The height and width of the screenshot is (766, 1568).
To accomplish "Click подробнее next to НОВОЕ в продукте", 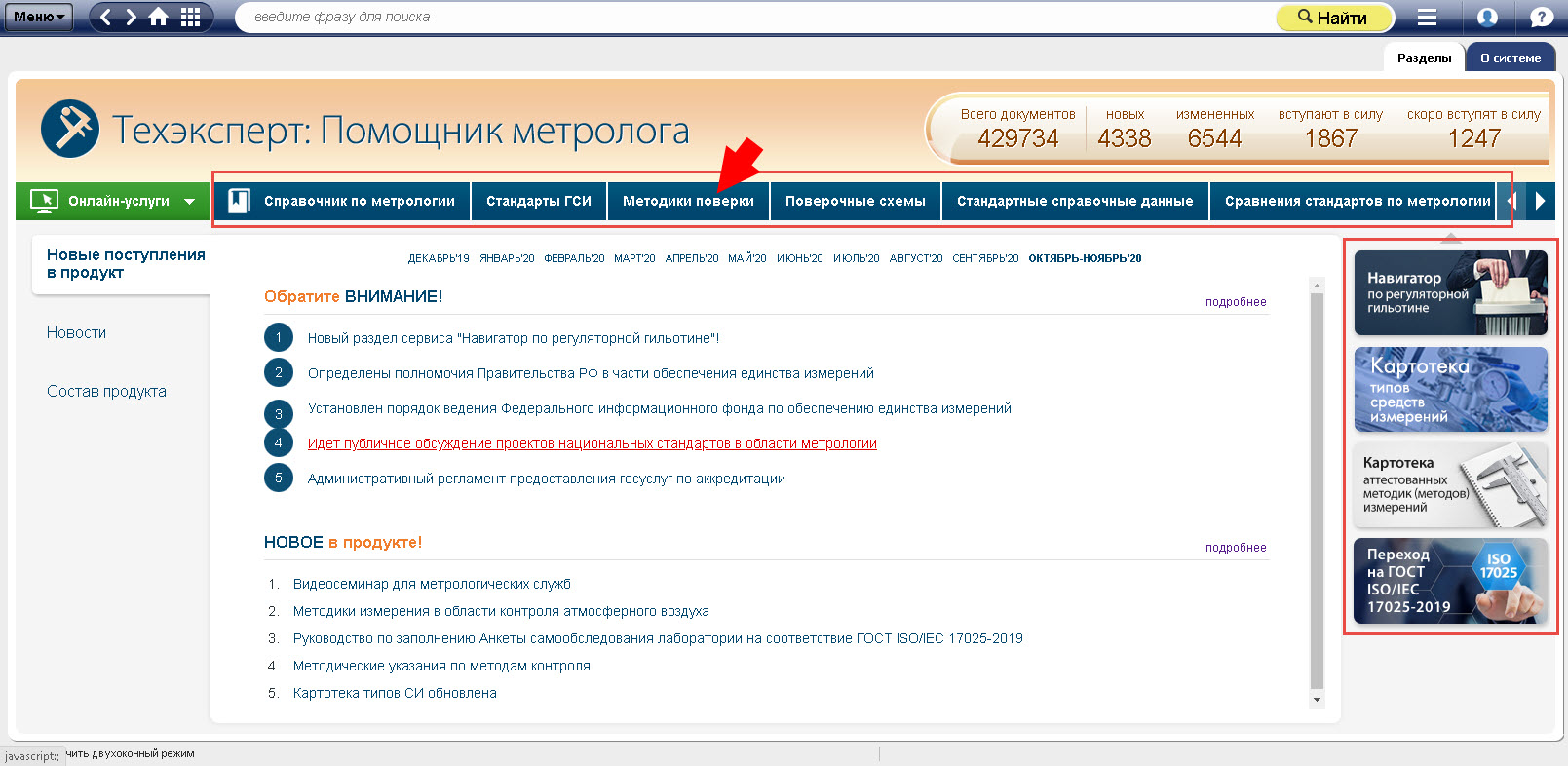I will click(1236, 548).
